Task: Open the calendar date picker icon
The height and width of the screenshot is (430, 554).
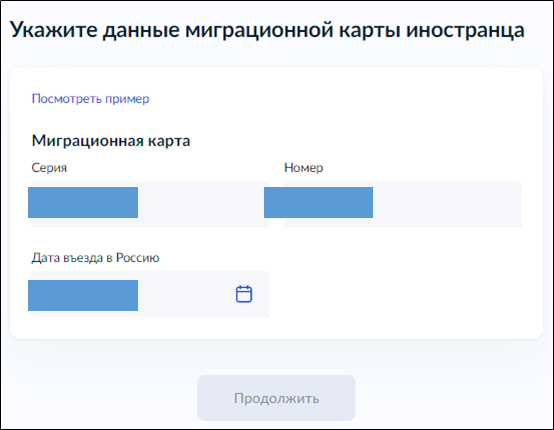Action: click(x=244, y=294)
